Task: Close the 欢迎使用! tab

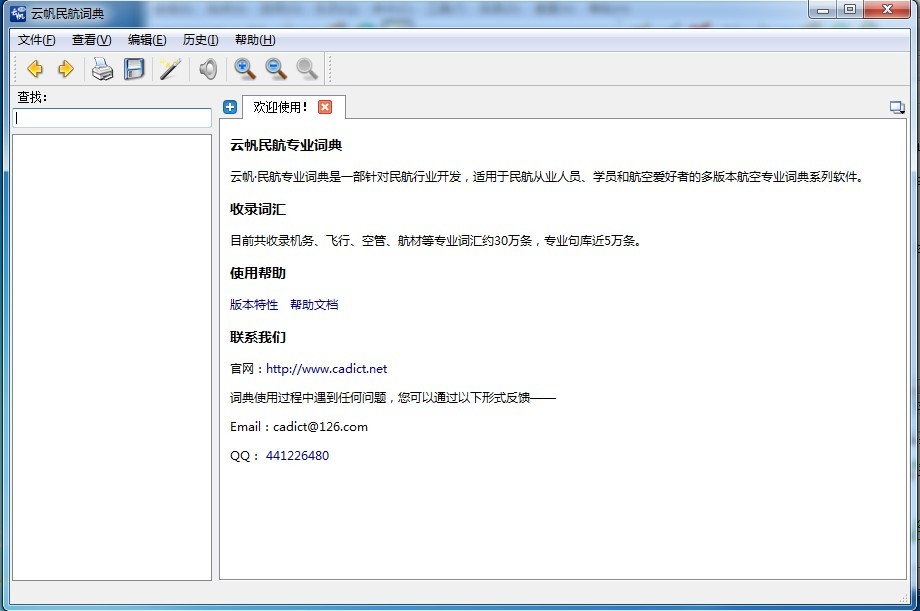Action: (x=325, y=107)
